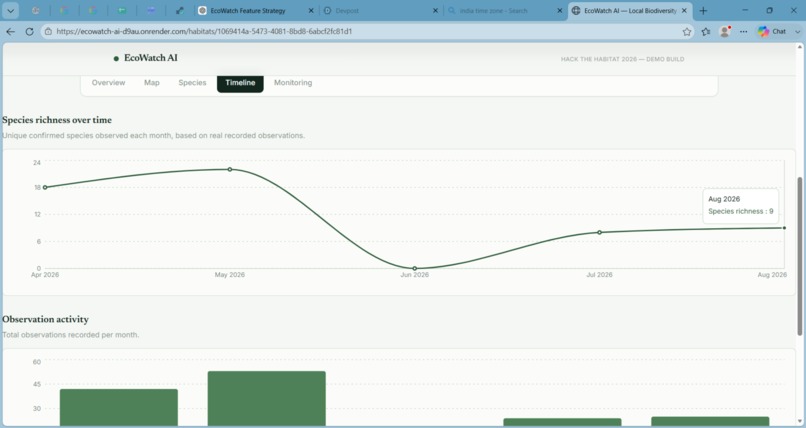Click 'HACK THE HABITAT 2026 — DEMO BUILD' text
Screen dimensions: 806x428
pos(622,59)
